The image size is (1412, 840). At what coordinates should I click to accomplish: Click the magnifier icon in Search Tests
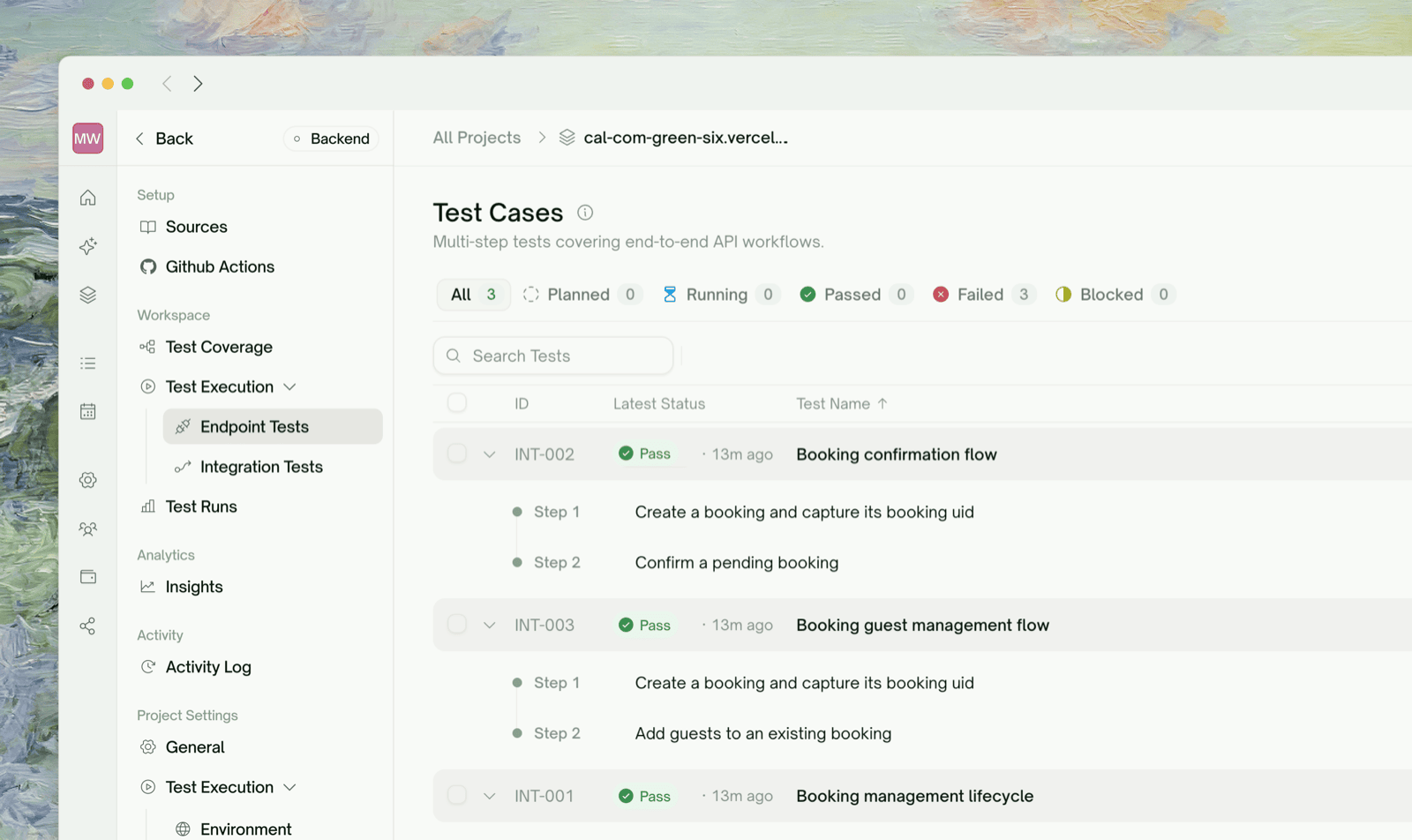(454, 356)
